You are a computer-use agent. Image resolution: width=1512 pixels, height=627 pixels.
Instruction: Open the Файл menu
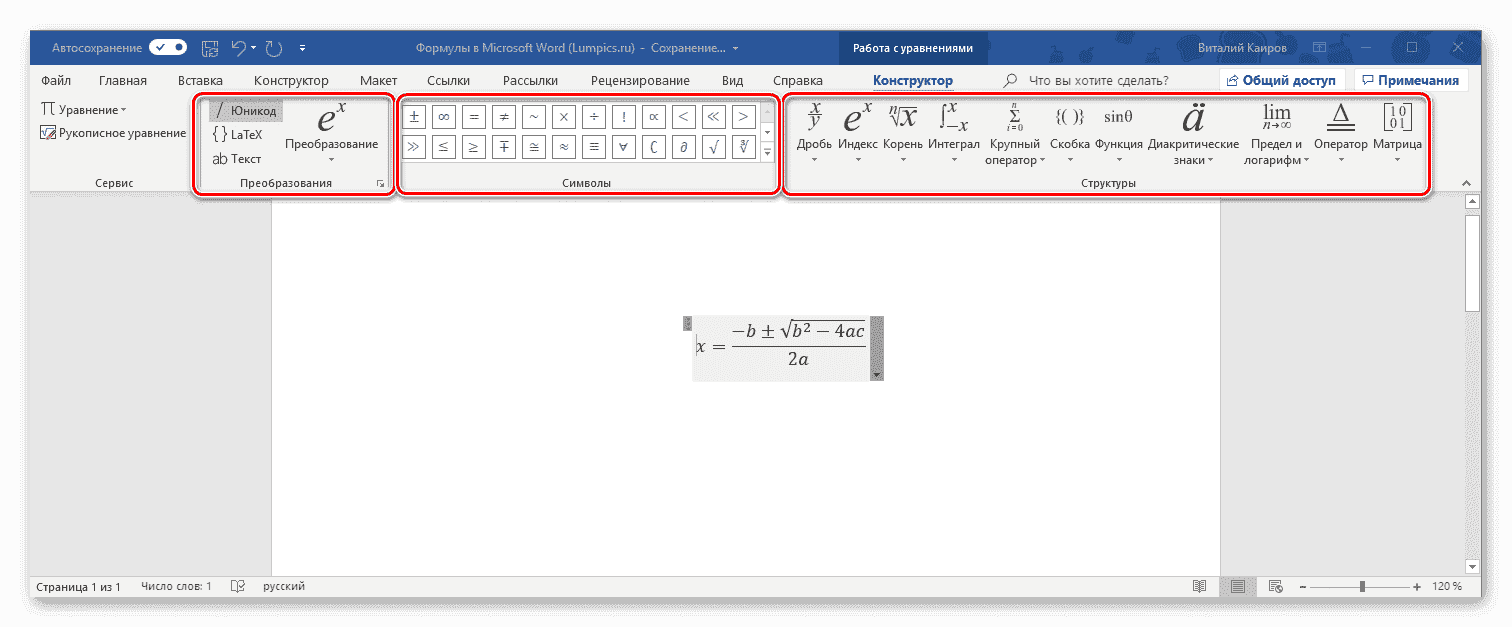click(x=55, y=80)
